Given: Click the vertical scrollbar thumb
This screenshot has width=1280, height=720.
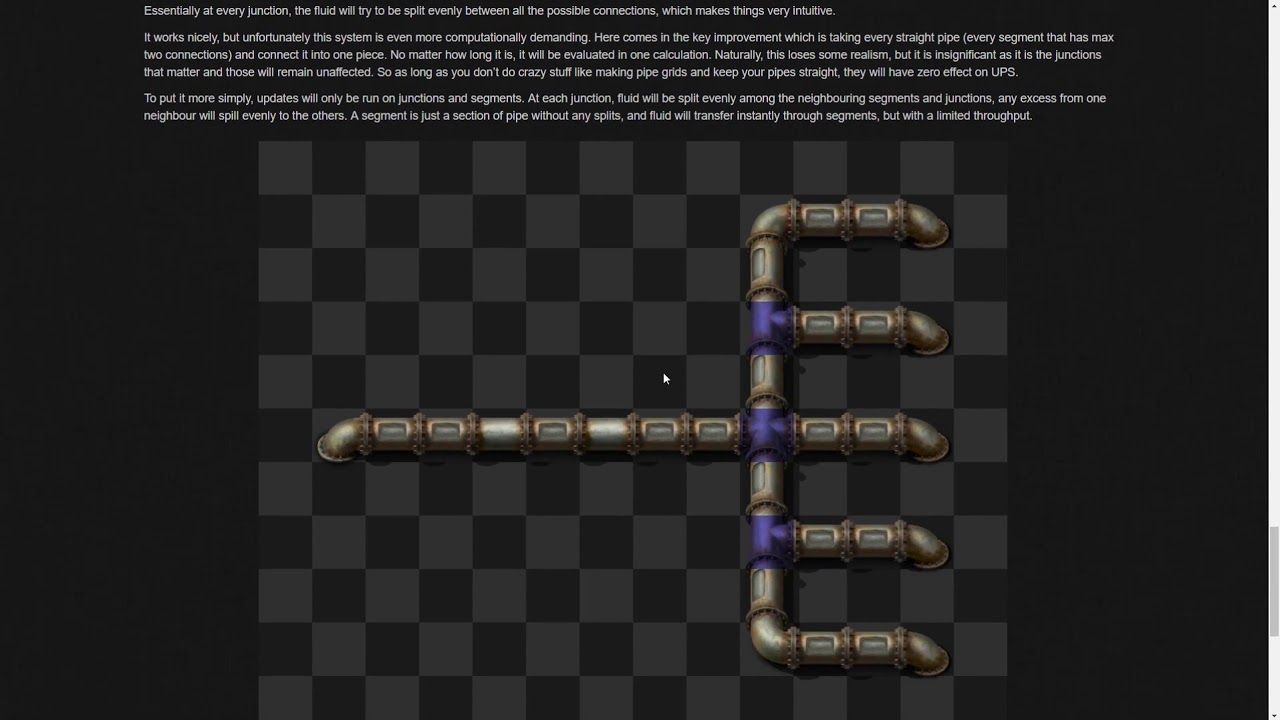Looking at the screenshot, I should [1273, 580].
